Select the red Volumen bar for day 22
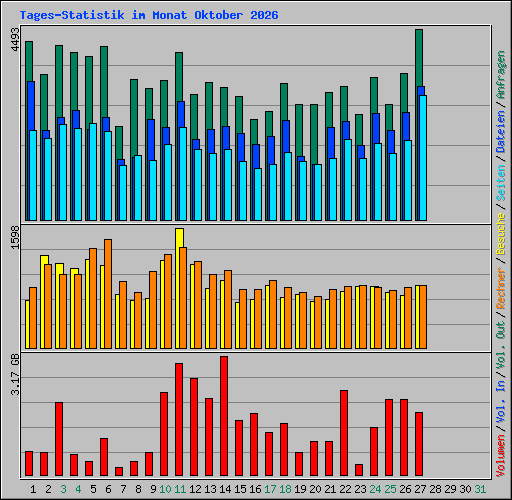512x500 pixels. click(344, 433)
